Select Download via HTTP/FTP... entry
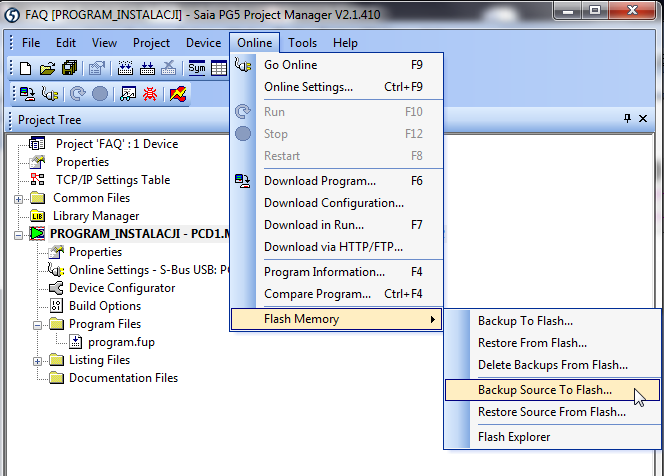The height and width of the screenshot is (476, 664). tap(337, 247)
